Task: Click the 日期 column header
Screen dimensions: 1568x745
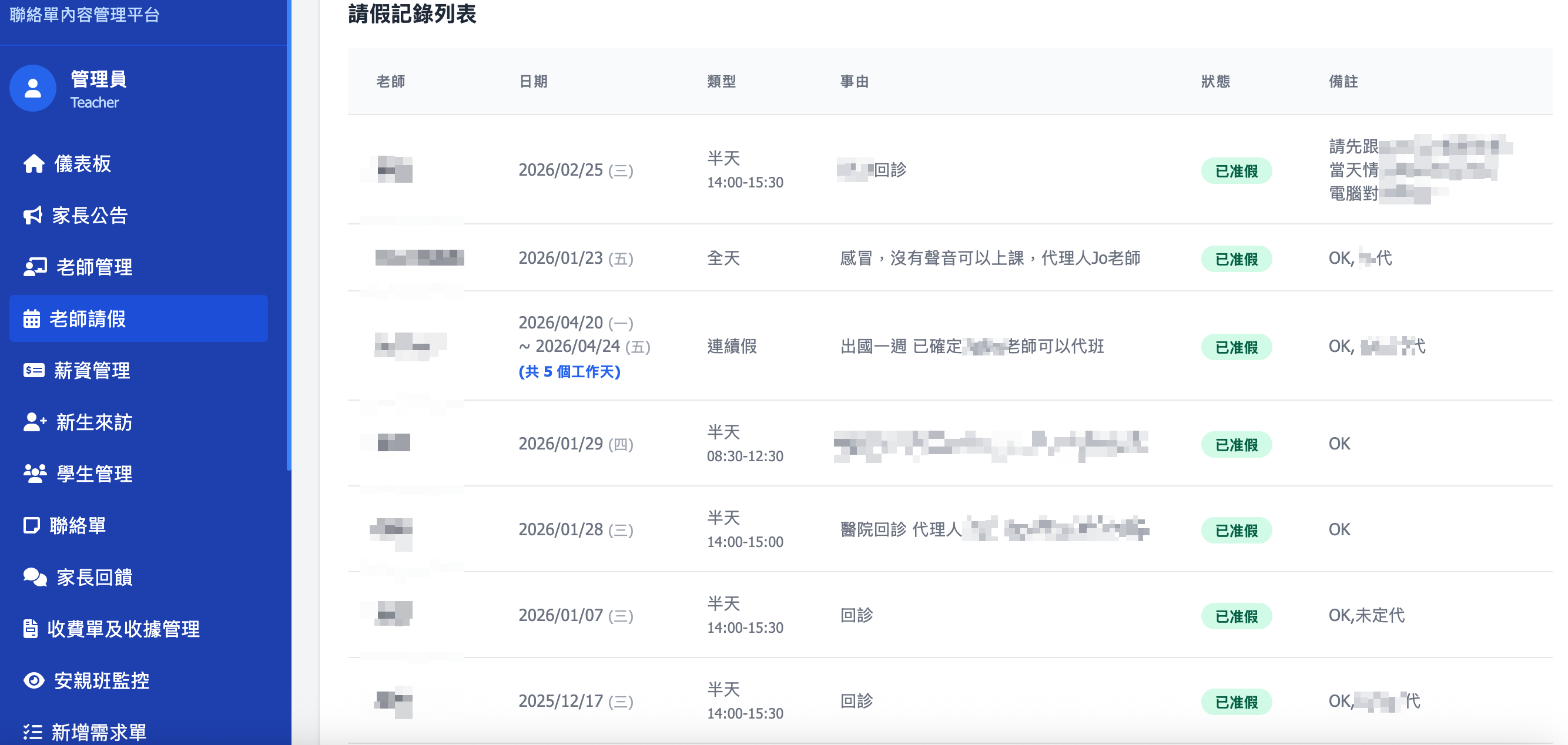Action: 533,82
